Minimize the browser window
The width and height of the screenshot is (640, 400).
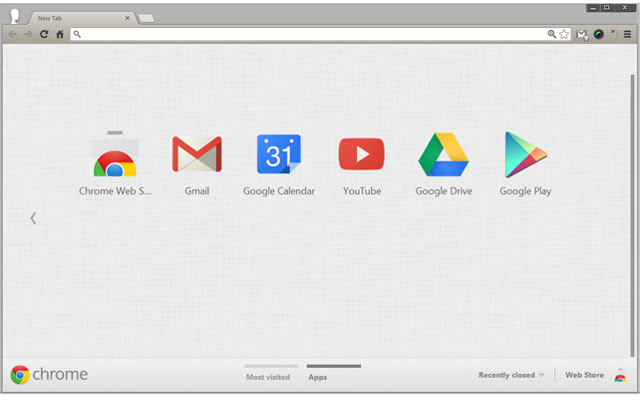coord(593,8)
